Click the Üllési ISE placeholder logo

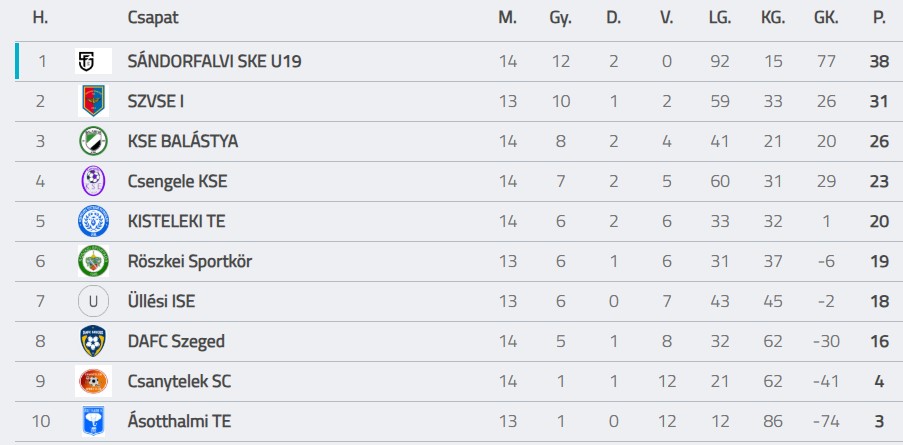tap(93, 301)
